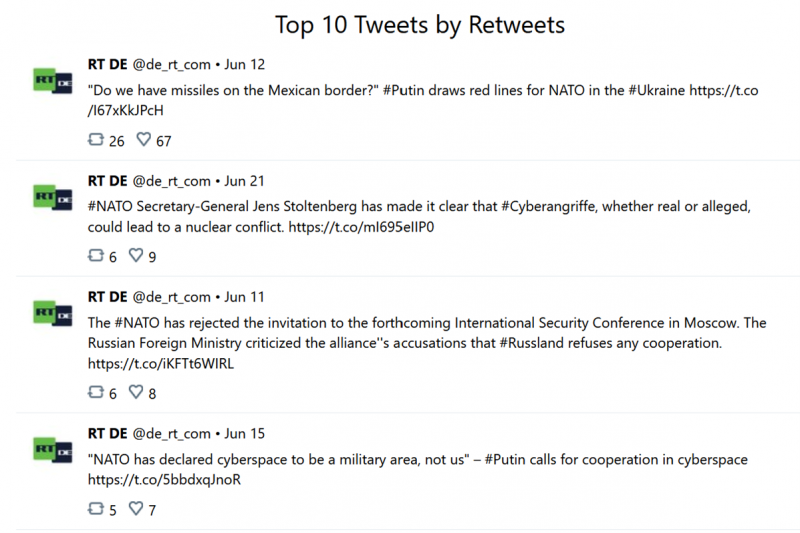Click retweet icon on Jun 15 tweet
Viewport: 800px width, 533px height.
click(96, 508)
